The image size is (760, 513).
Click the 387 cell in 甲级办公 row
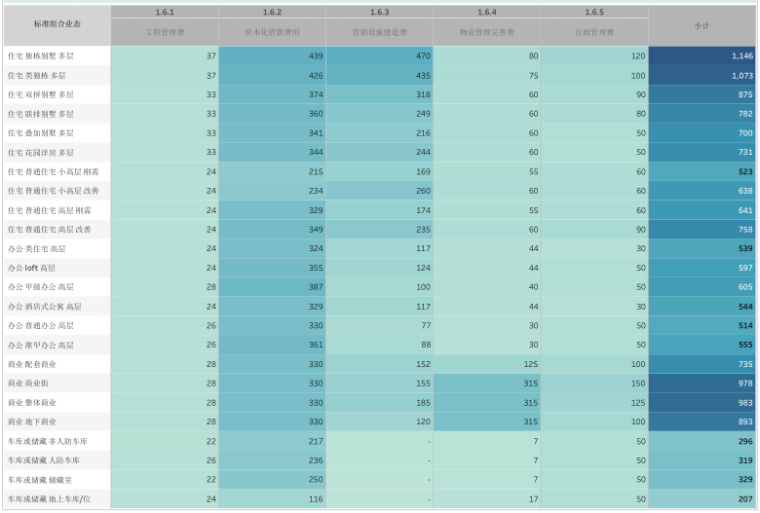pyautogui.click(x=271, y=287)
